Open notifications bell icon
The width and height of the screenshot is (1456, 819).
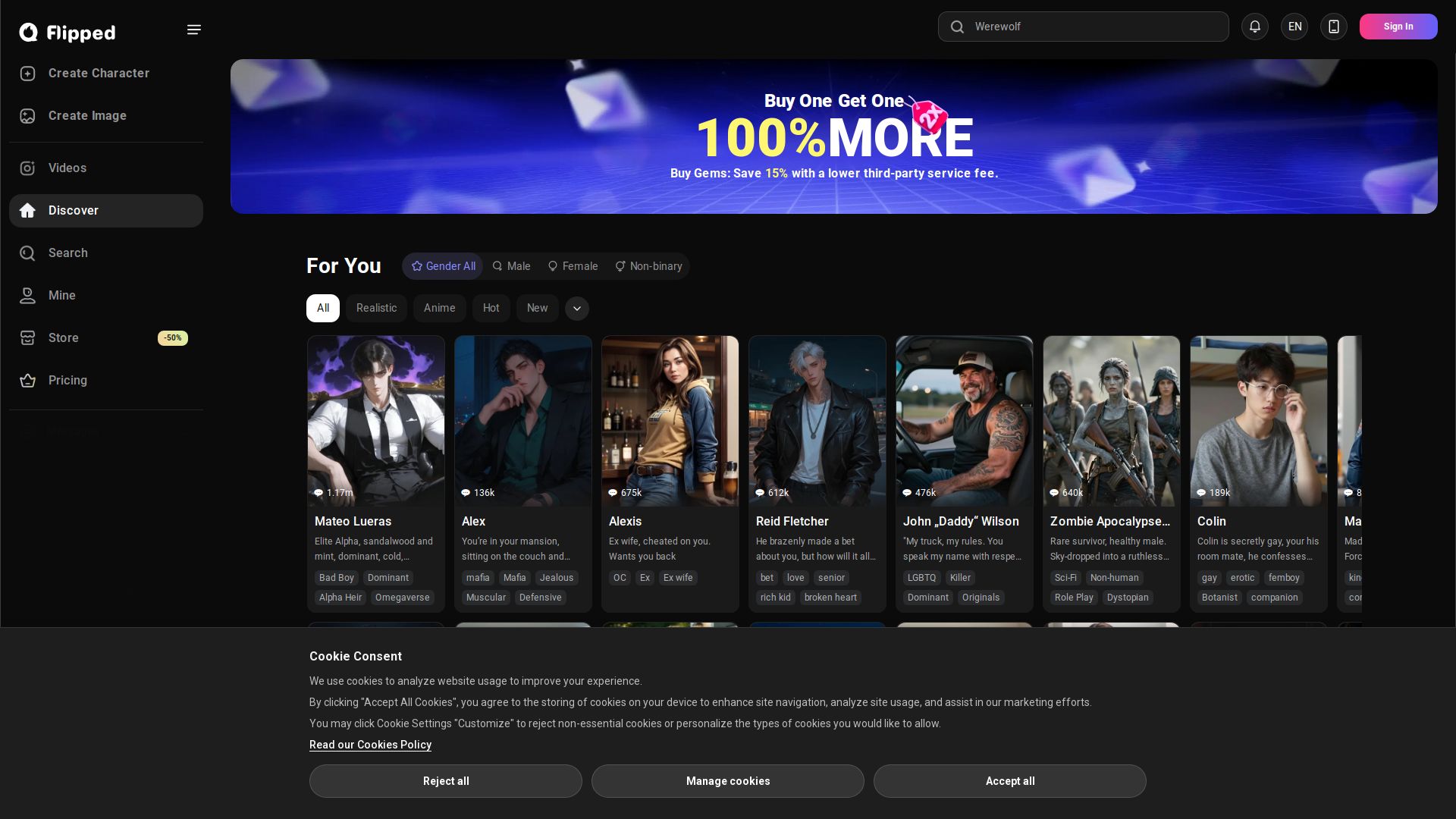click(x=1255, y=27)
